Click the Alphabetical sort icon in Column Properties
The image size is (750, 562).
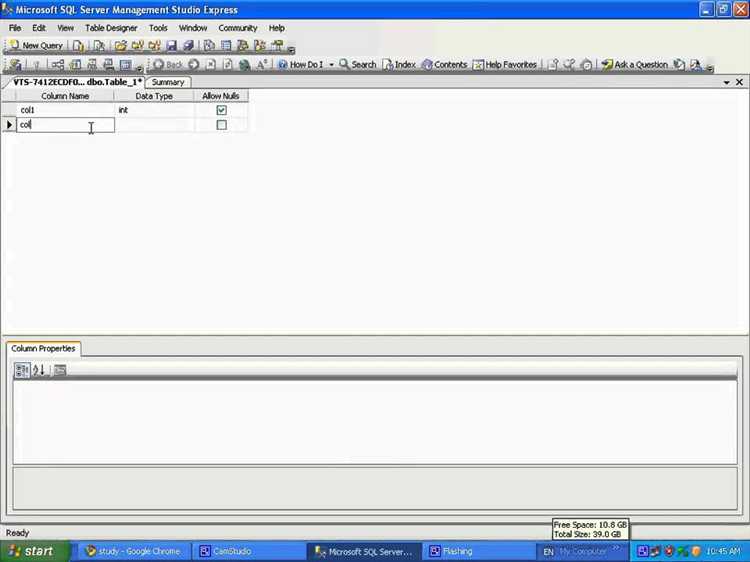coord(39,370)
